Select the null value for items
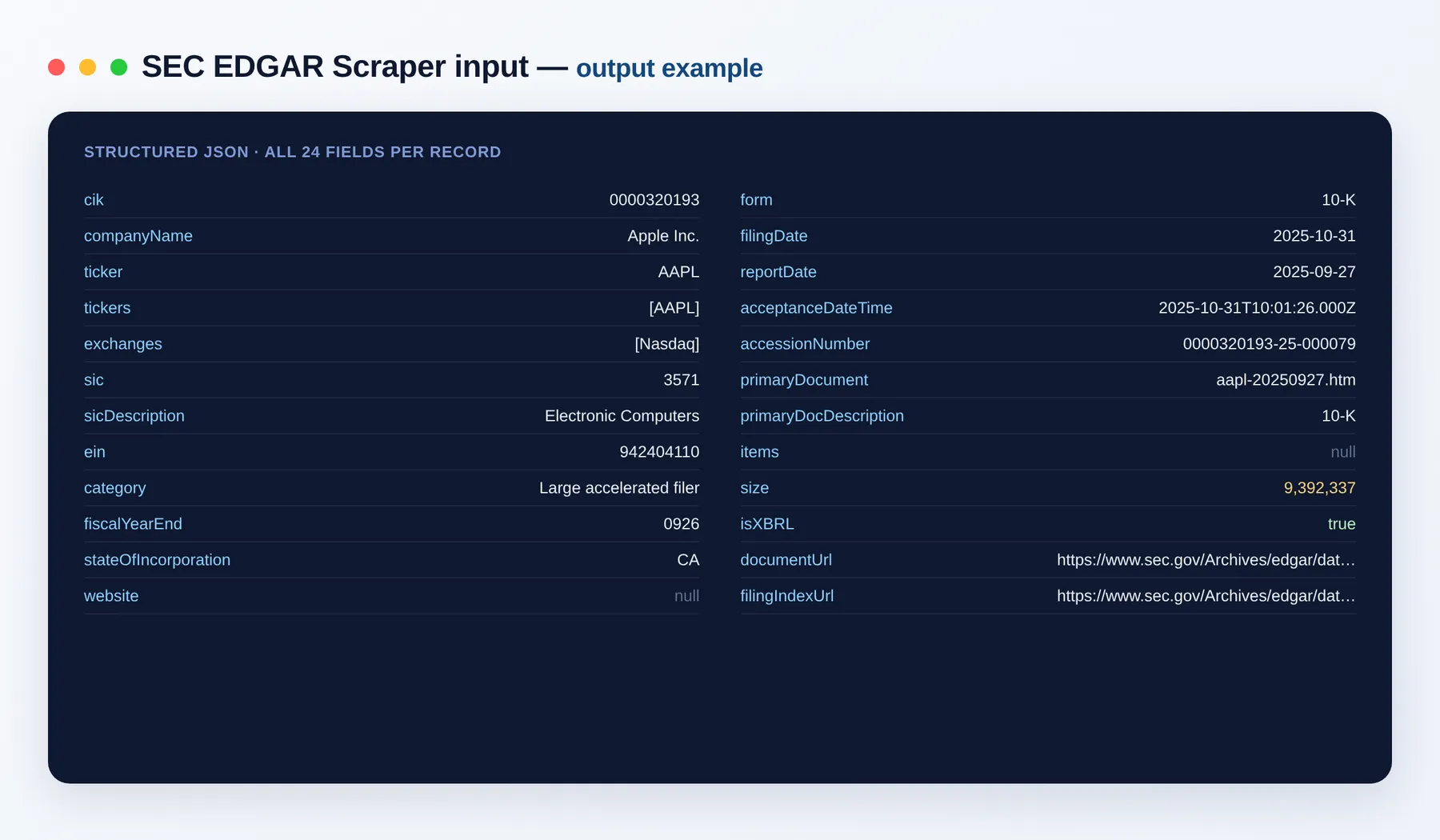1440x840 pixels. coord(1343,452)
